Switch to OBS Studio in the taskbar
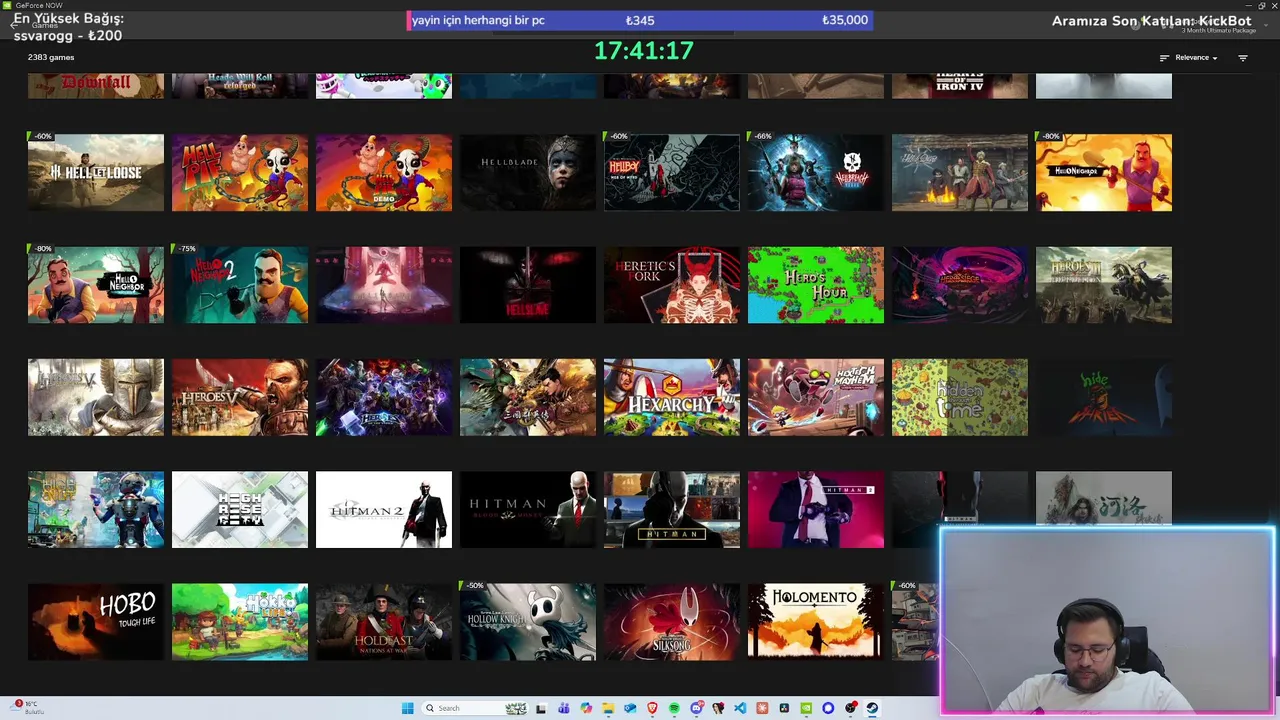1280x720 pixels. pyautogui.click(x=850, y=708)
